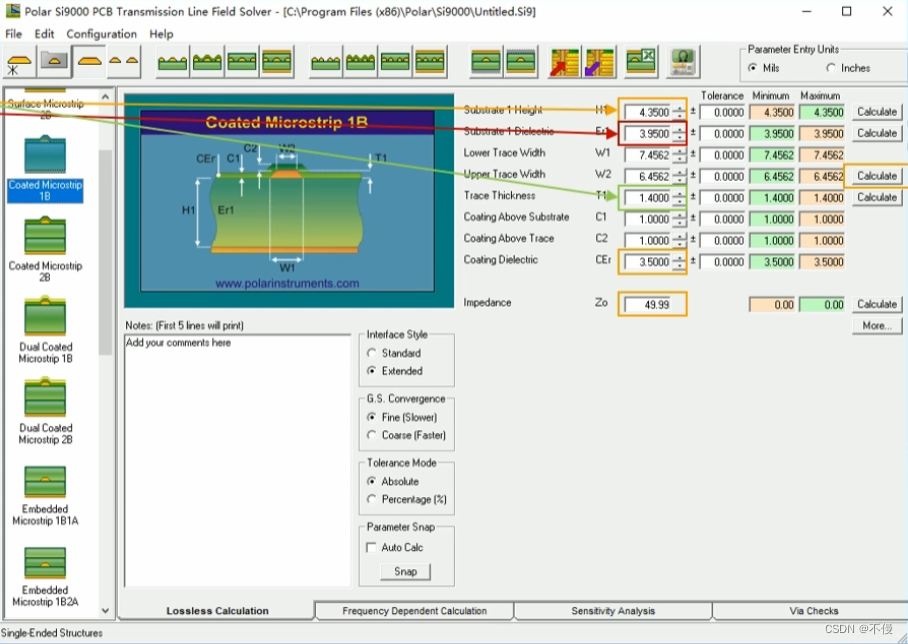Click Calculate for Substrate 1 Dielectric
The width and height of the screenshot is (908, 644).
click(877, 133)
